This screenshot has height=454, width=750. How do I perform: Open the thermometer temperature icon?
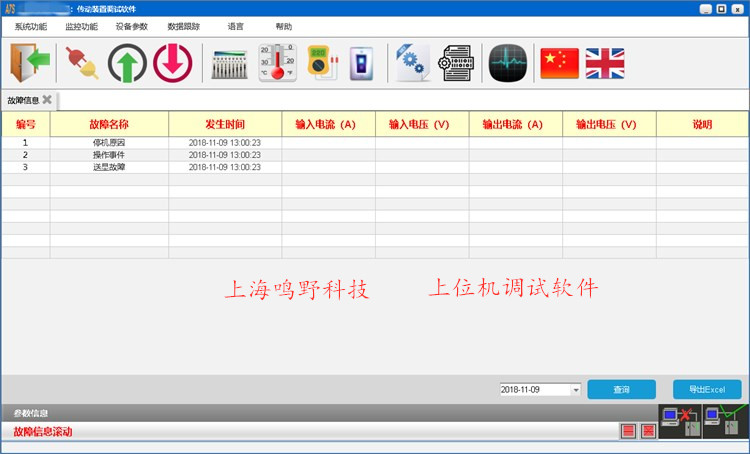(x=277, y=63)
